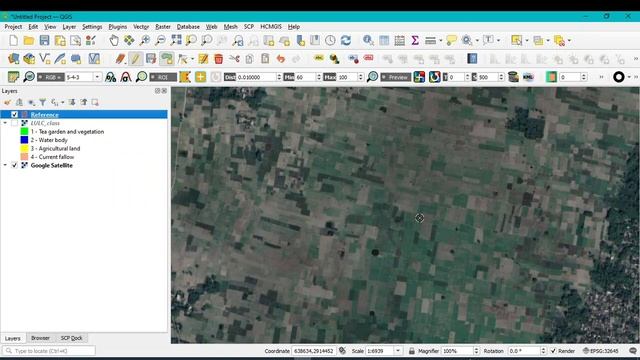Click the New Shapefile Layer icon
This screenshot has height=360, width=640.
pos(44,59)
